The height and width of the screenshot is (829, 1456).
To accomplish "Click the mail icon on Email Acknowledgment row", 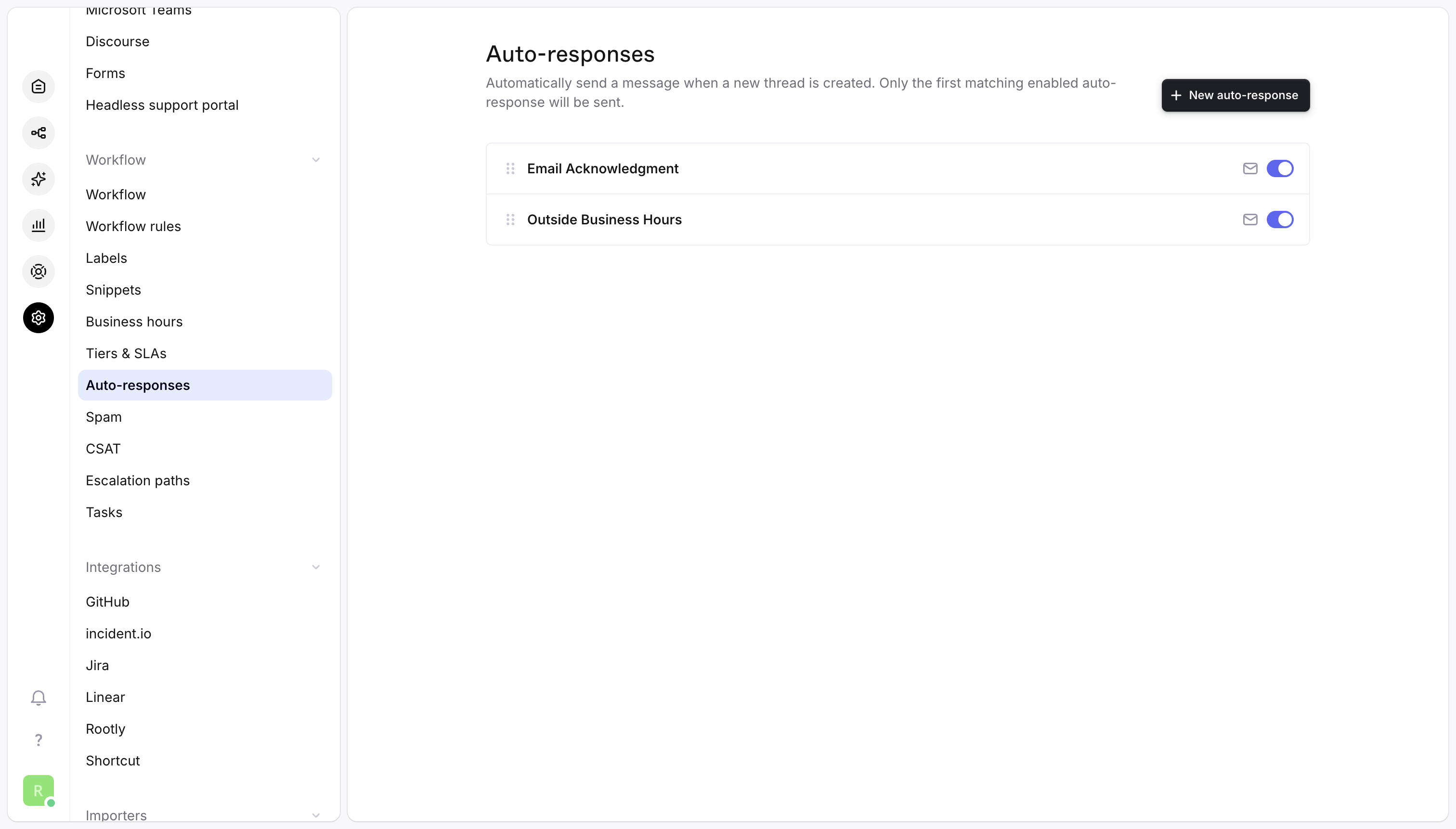I will coord(1250,168).
